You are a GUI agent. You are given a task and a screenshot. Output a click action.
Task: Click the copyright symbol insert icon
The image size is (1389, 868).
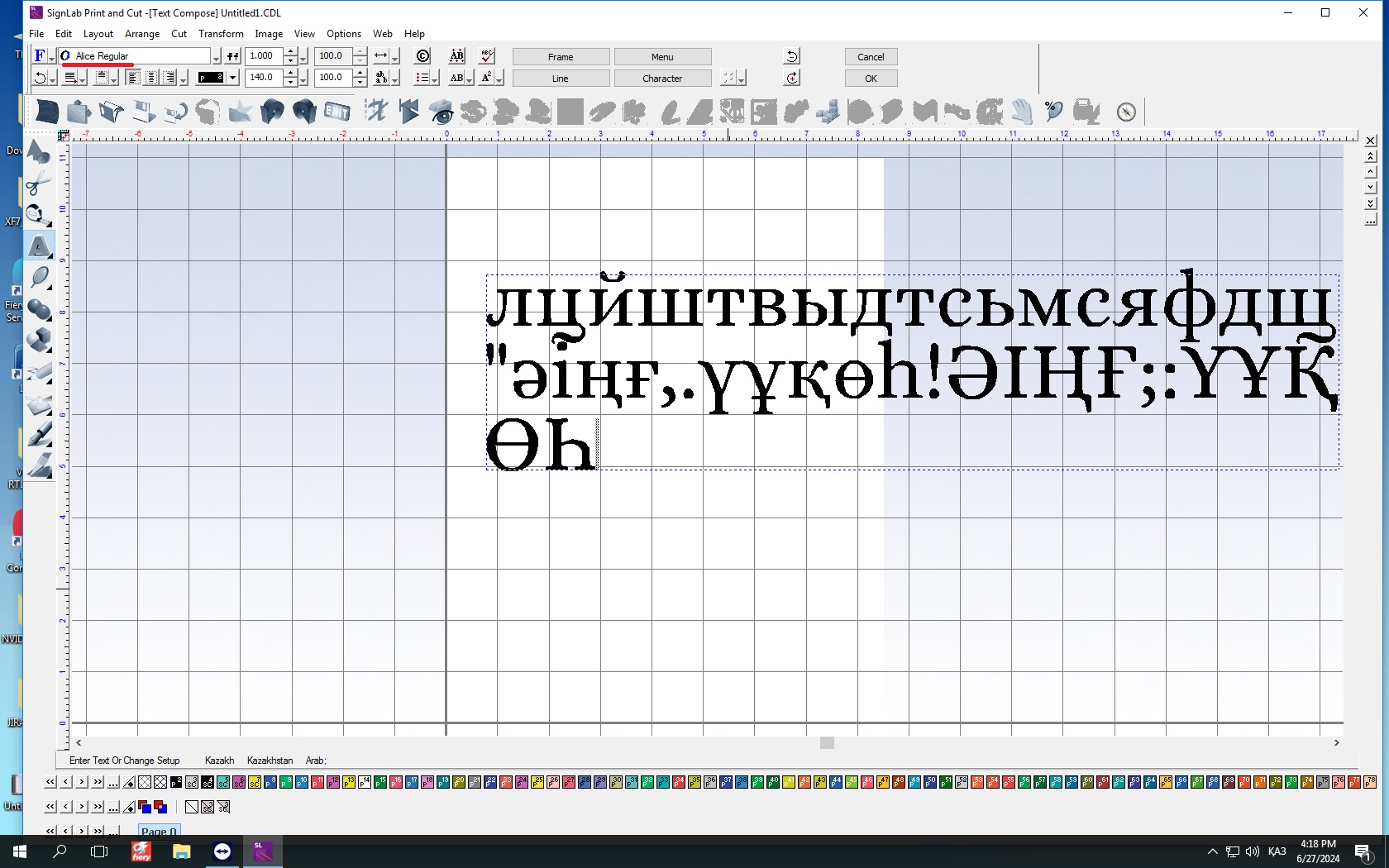(x=423, y=56)
